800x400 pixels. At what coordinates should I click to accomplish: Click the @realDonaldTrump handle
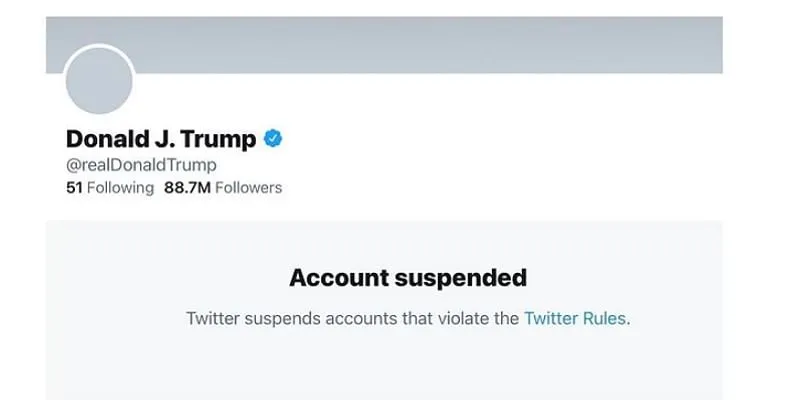click(x=141, y=165)
